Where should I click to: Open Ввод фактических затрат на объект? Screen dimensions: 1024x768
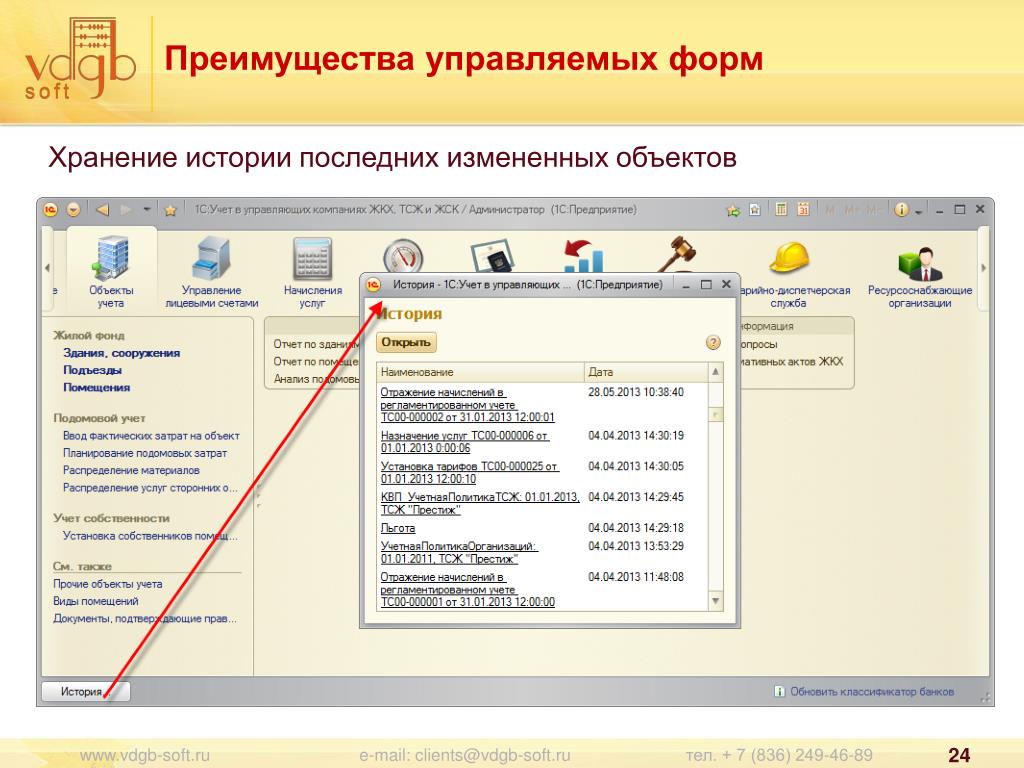151,436
